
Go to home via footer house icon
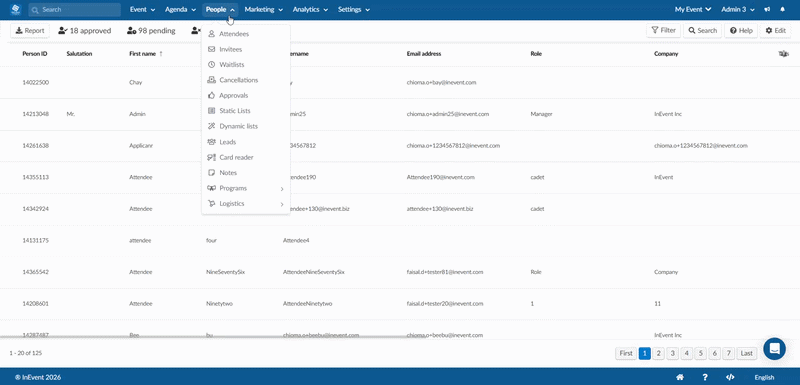click(680, 377)
